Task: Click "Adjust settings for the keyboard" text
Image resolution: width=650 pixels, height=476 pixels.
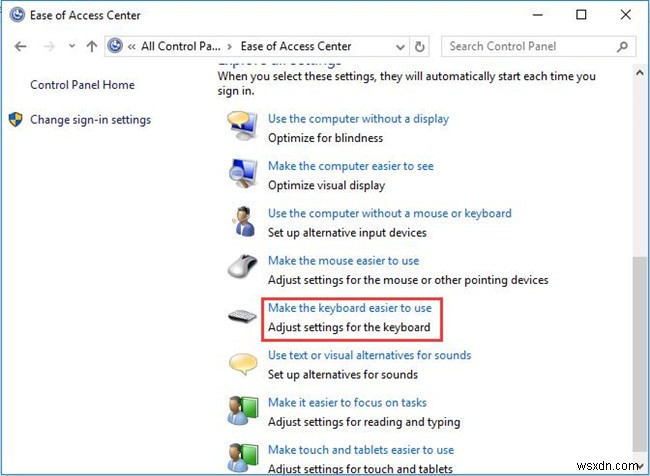Action: (349, 327)
